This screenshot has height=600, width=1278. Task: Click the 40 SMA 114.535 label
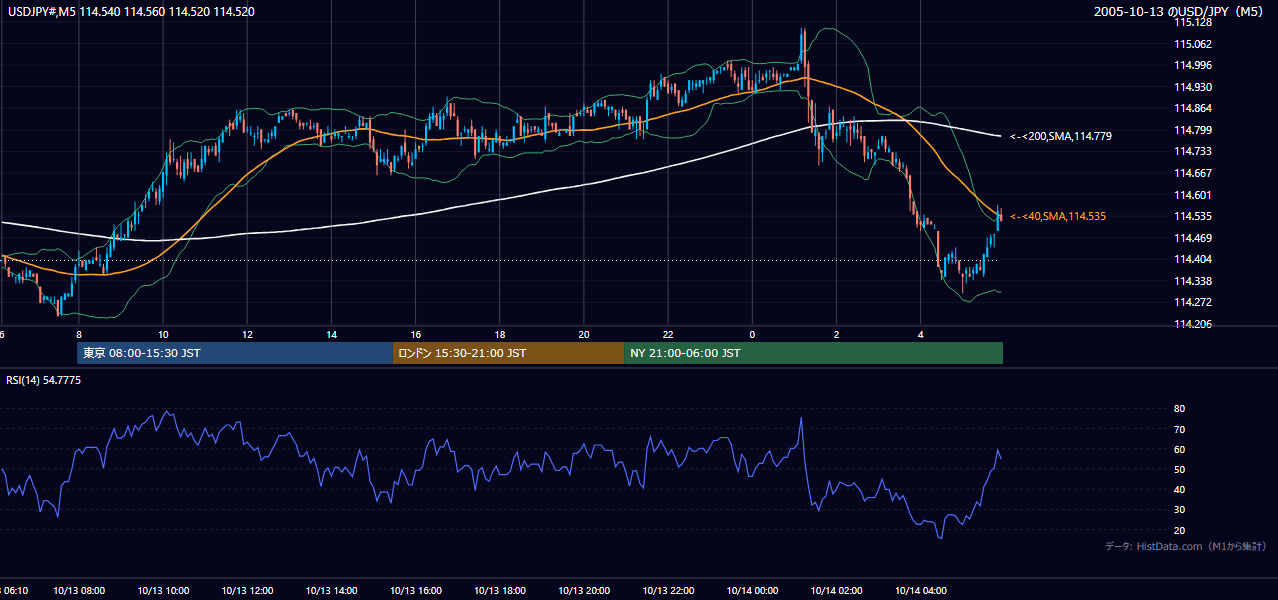pyautogui.click(x=1058, y=216)
